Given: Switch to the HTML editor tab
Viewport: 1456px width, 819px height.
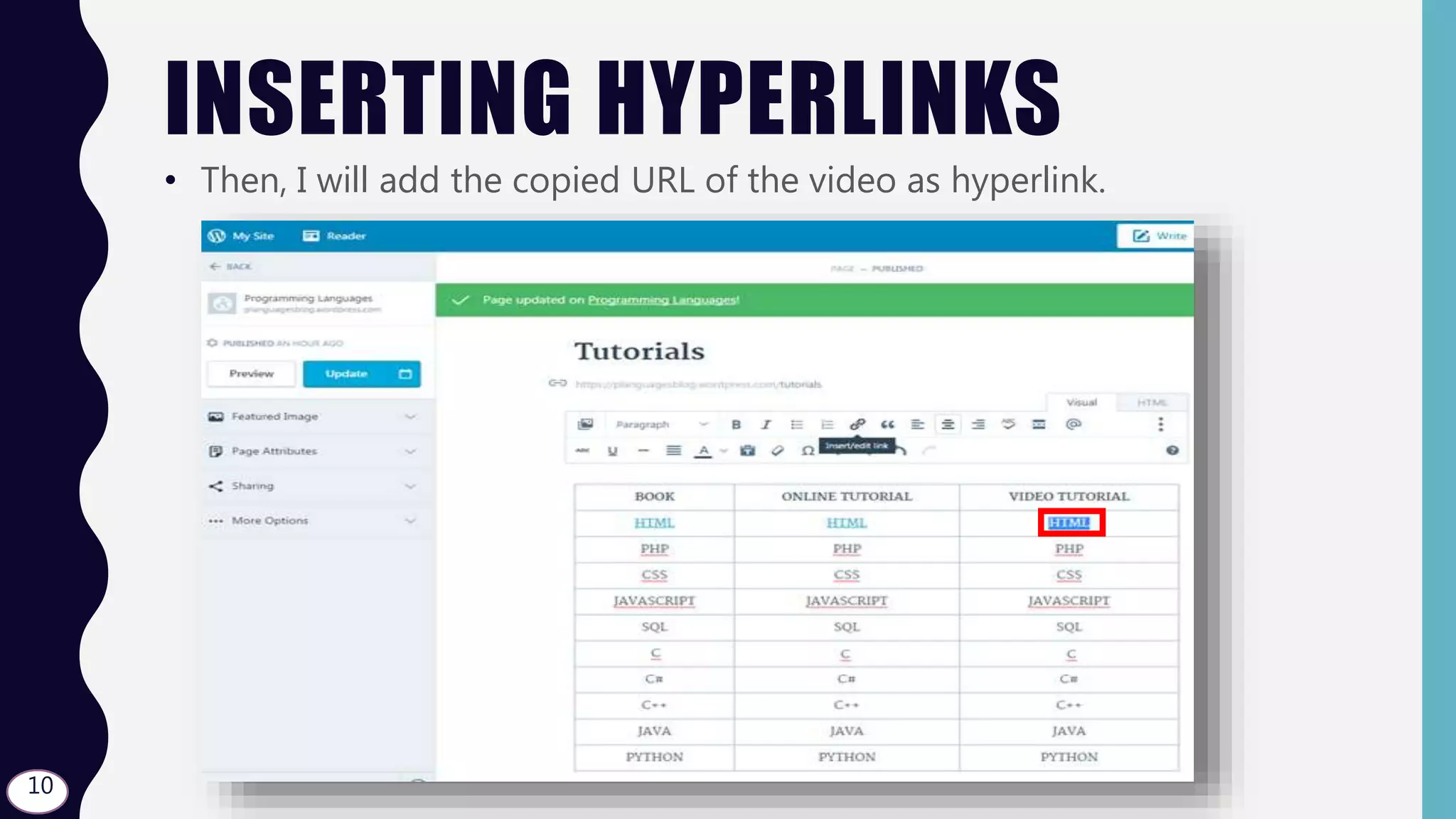Looking at the screenshot, I should 1152,402.
